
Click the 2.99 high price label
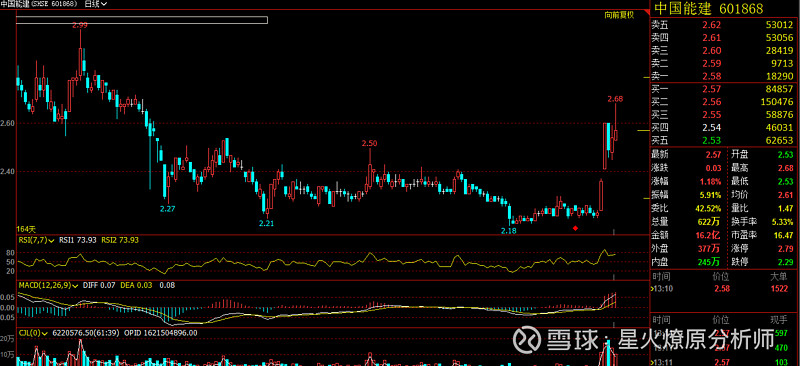coord(80,25)
